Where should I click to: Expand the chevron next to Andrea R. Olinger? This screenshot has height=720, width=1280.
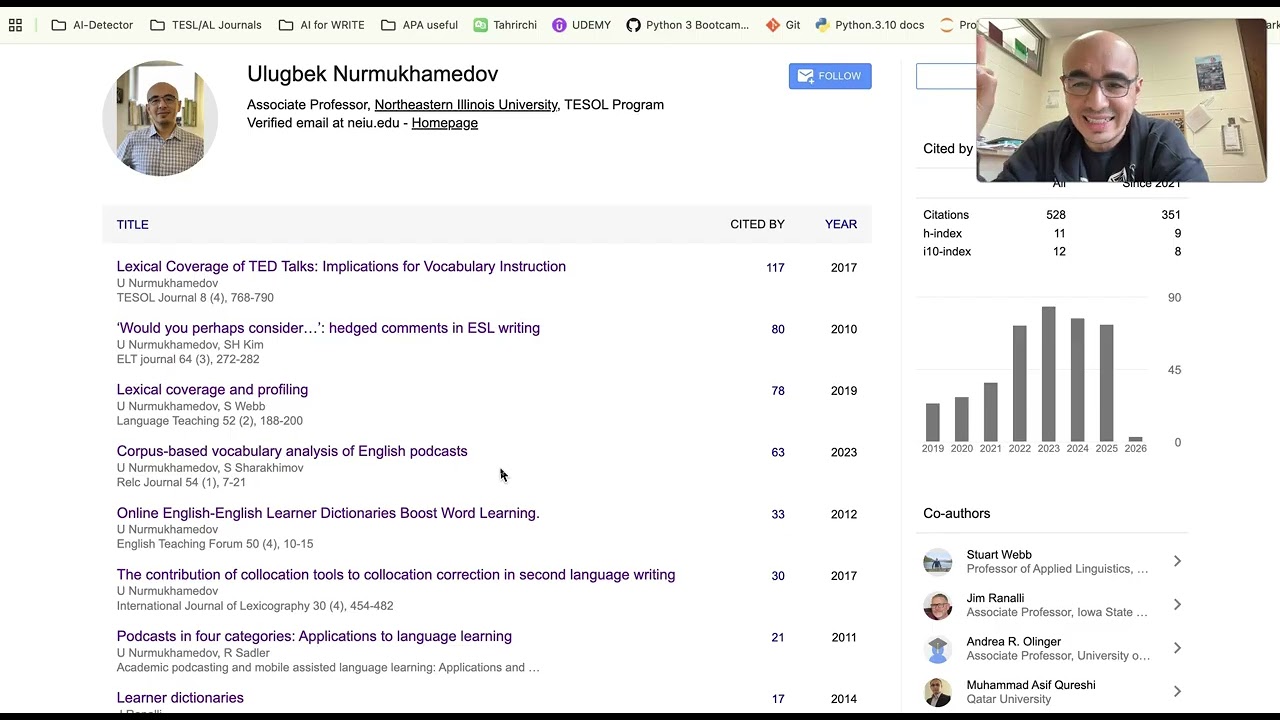pyautogui.click(x=1177, y=648)
